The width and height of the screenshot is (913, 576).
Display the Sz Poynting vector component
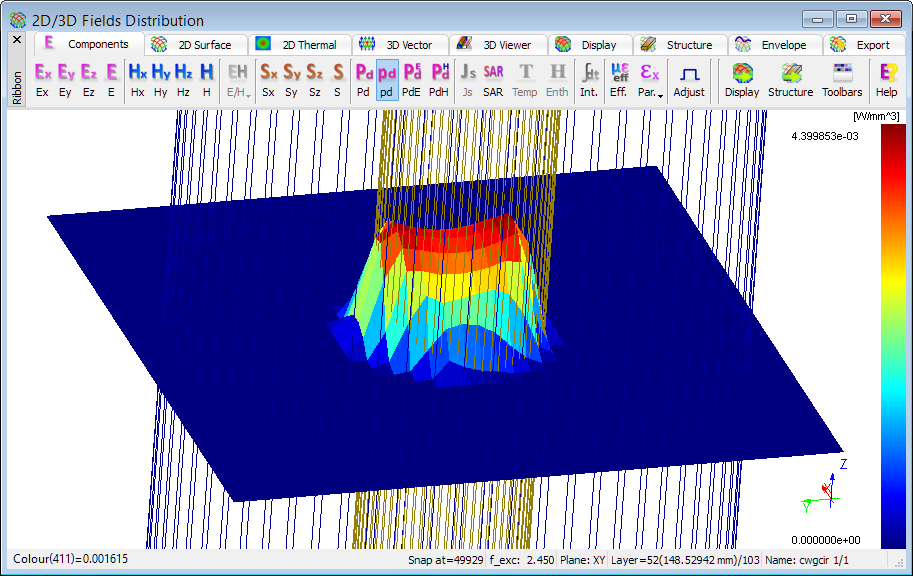click(x=314, y=79)
